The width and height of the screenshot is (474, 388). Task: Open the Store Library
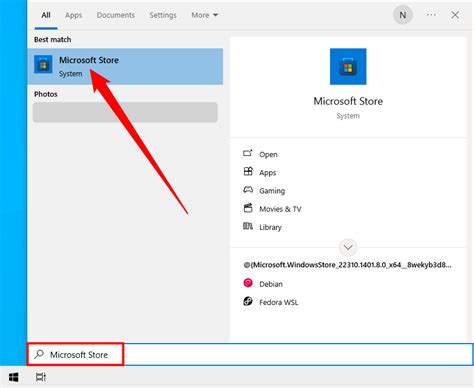tap(270, 227)
